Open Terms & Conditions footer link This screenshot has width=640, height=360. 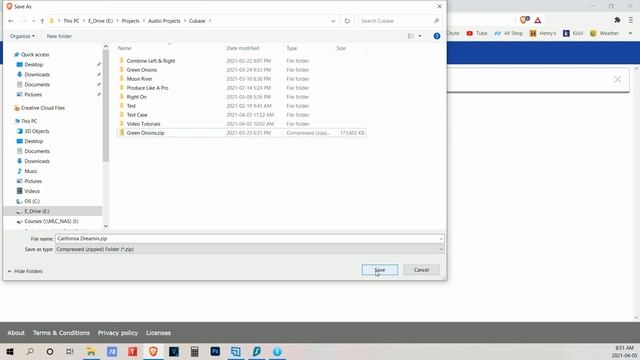click(61, 333)
